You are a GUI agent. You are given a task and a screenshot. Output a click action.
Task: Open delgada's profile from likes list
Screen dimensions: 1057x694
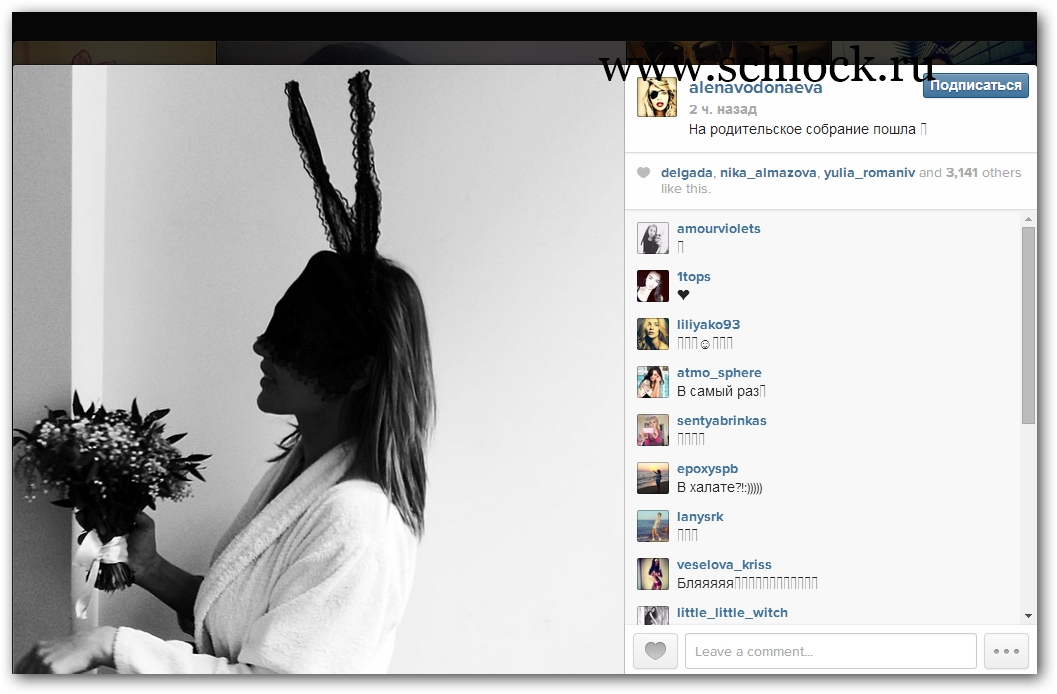[x=686, y=173]
